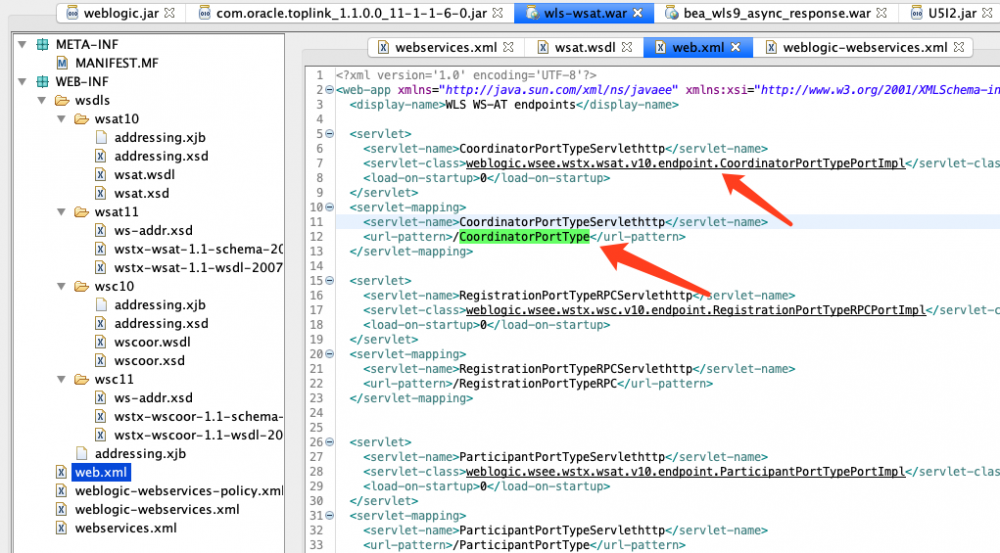Close the webservices.xml editor tab
Image resolution: width=1000 pixels, height=553 pixels.
pos(508,47)
